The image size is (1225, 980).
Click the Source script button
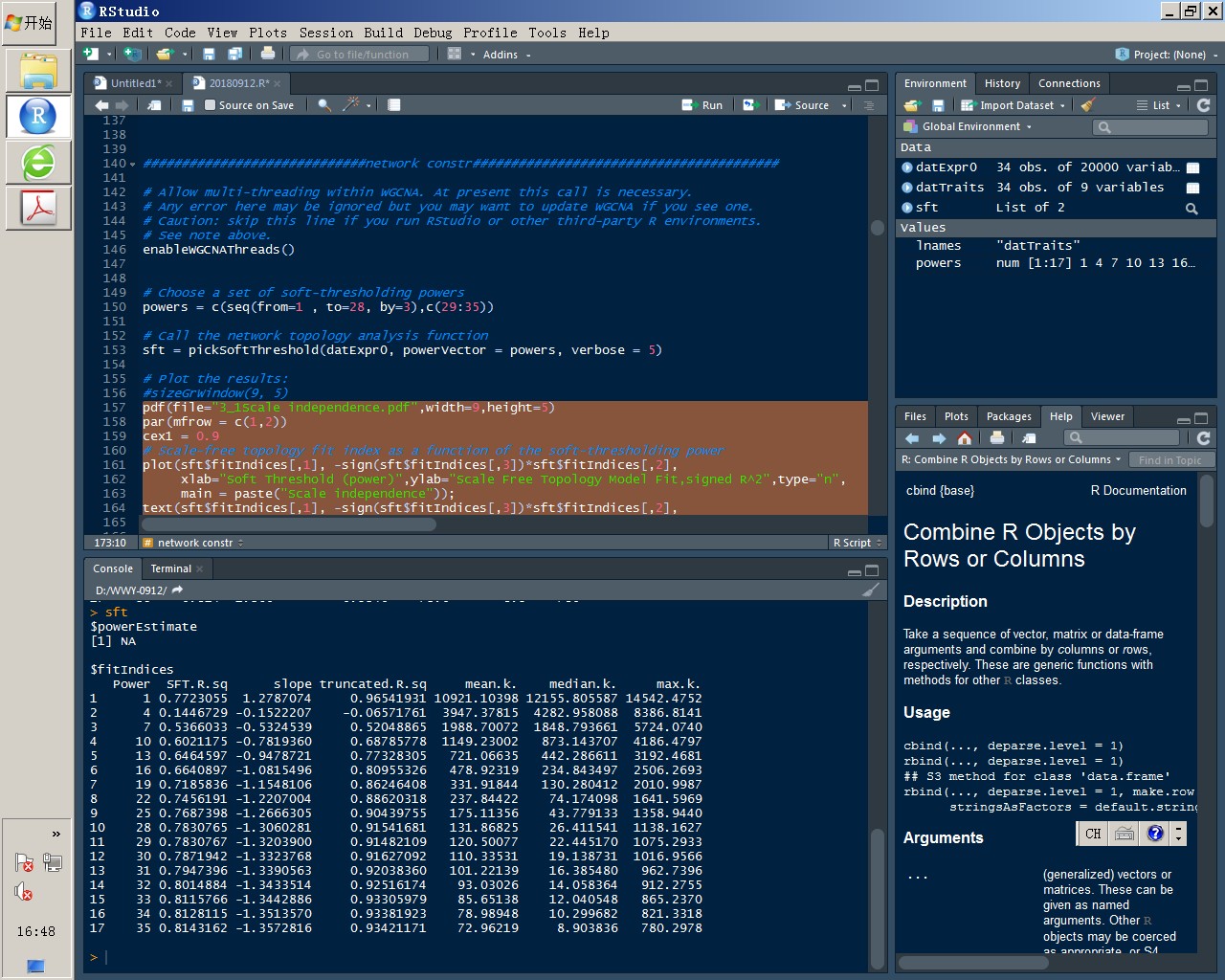coord(803,105)
